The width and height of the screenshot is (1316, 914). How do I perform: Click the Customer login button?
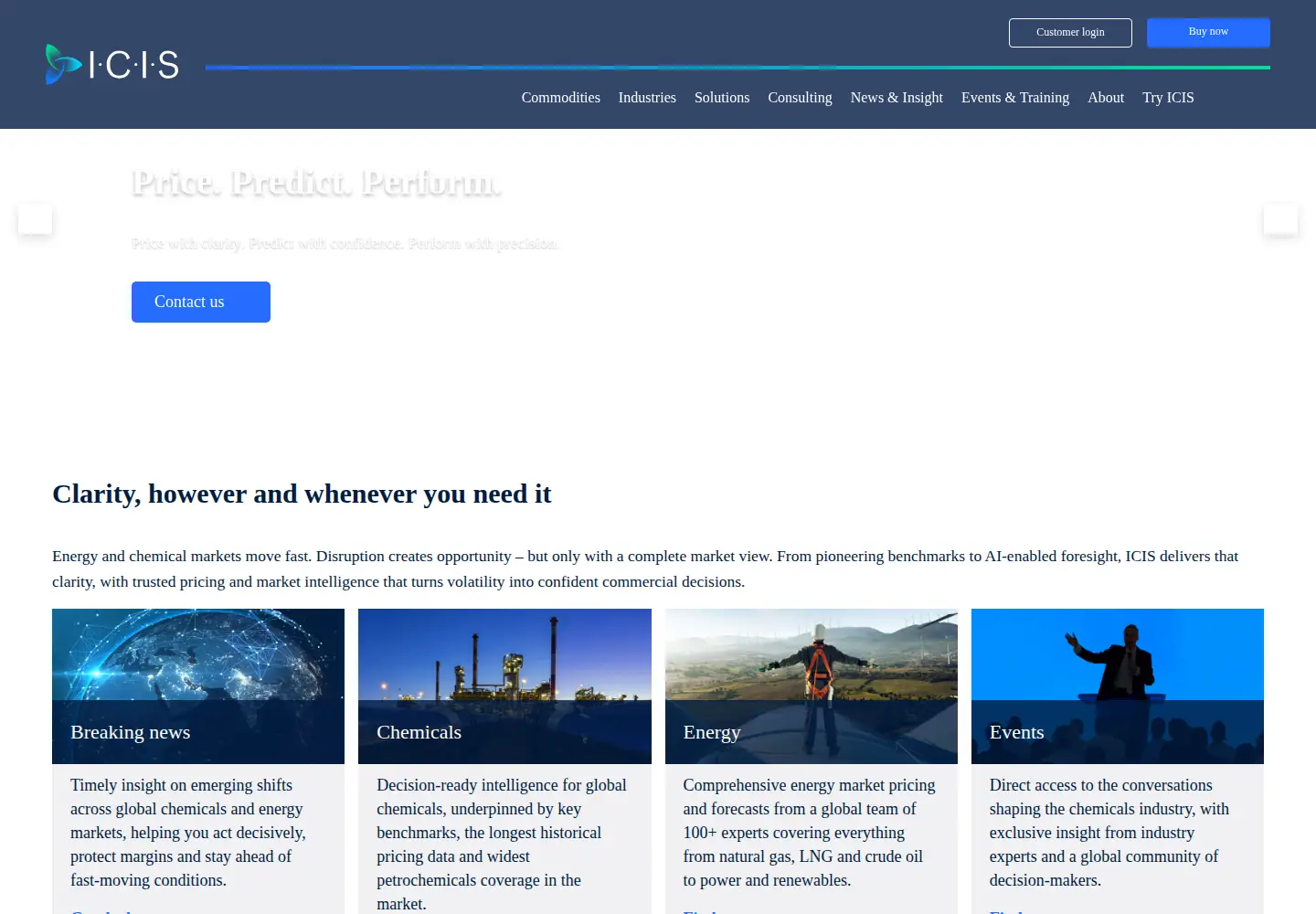tap(1070, 33)
